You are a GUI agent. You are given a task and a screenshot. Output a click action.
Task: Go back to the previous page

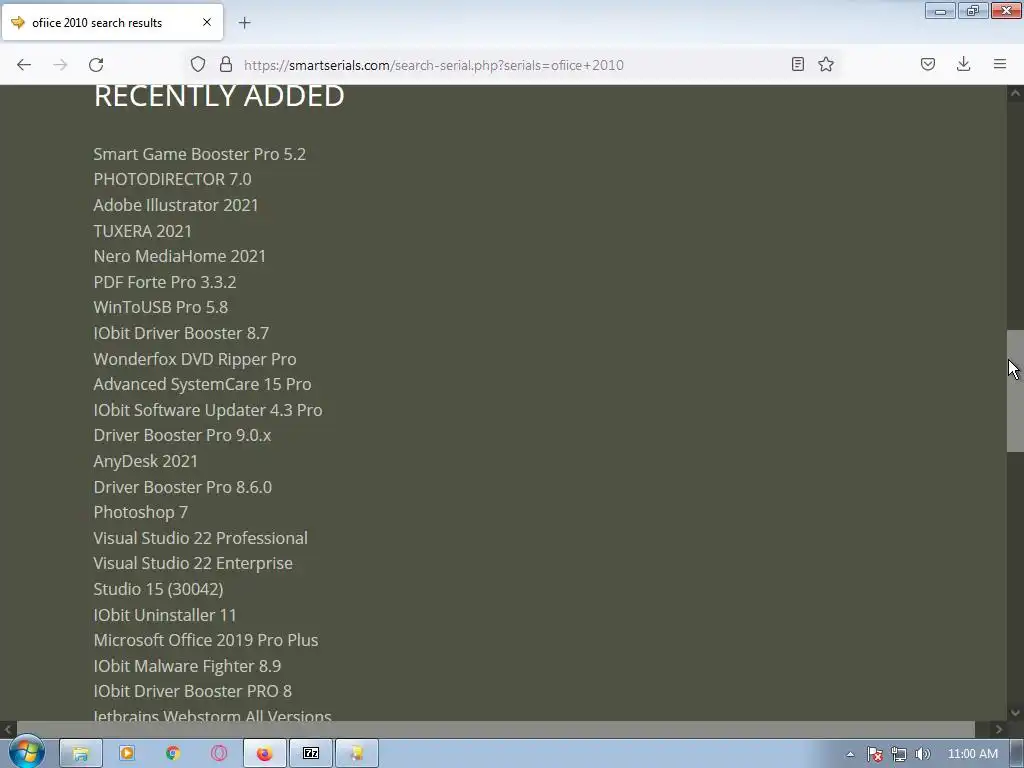[x=24, y=65]
